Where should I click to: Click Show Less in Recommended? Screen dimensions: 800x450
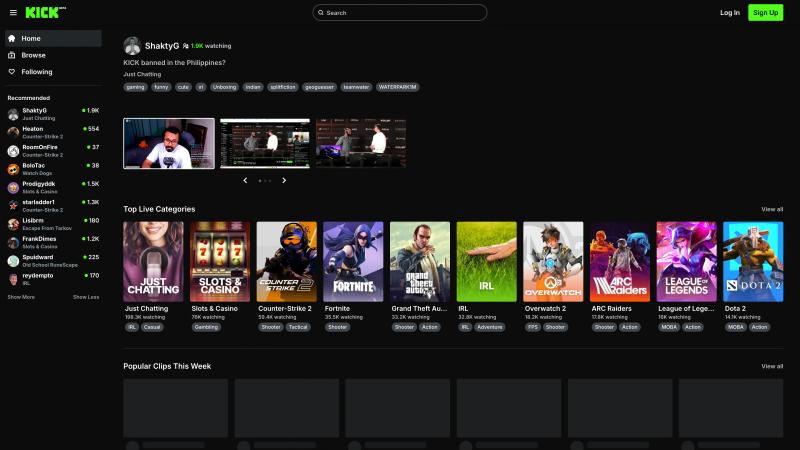click(x=86, y=297)
